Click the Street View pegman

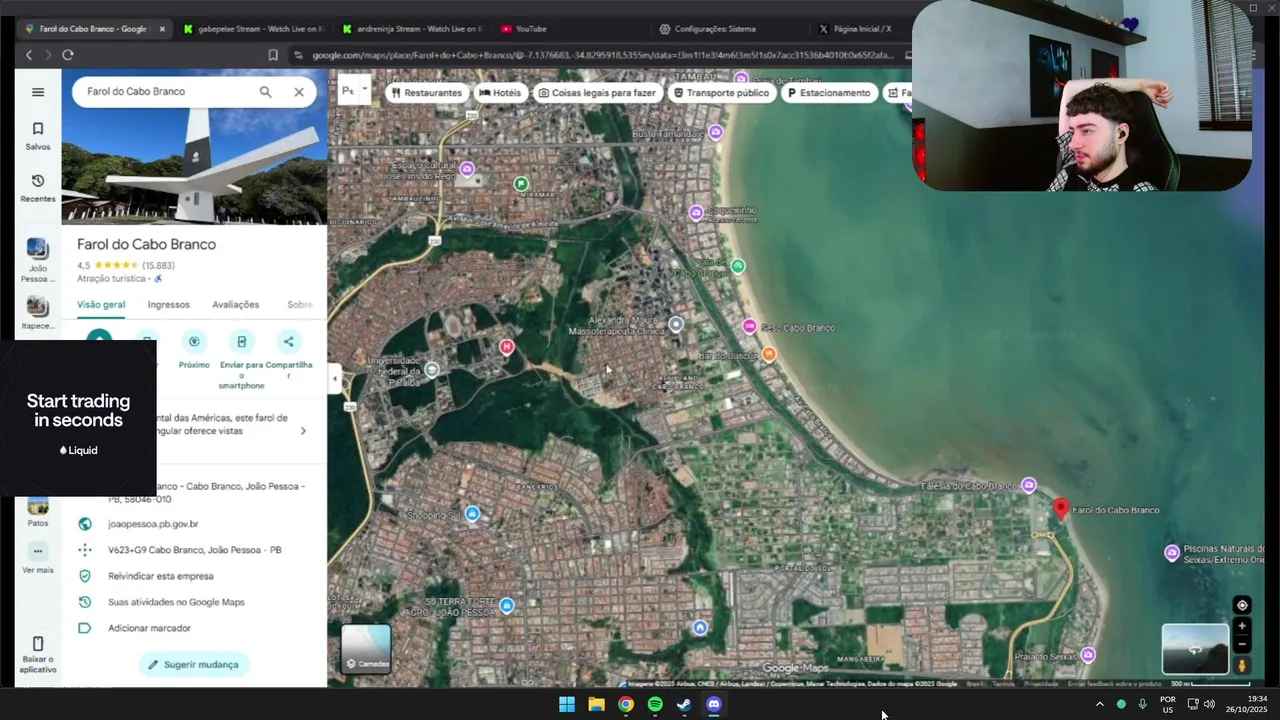pos(1242,665)
